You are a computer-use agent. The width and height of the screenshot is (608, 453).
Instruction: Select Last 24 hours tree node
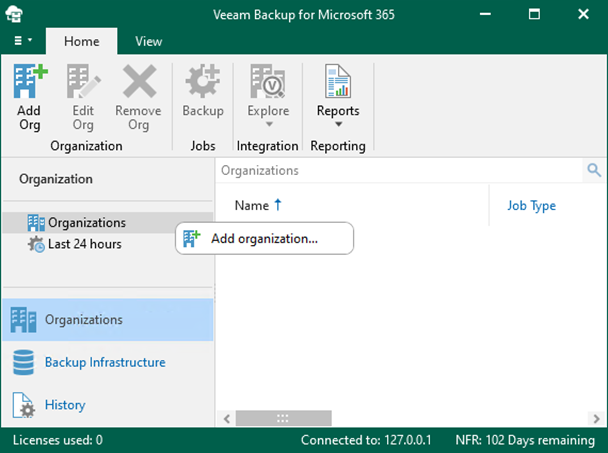[x=84, y=243]
